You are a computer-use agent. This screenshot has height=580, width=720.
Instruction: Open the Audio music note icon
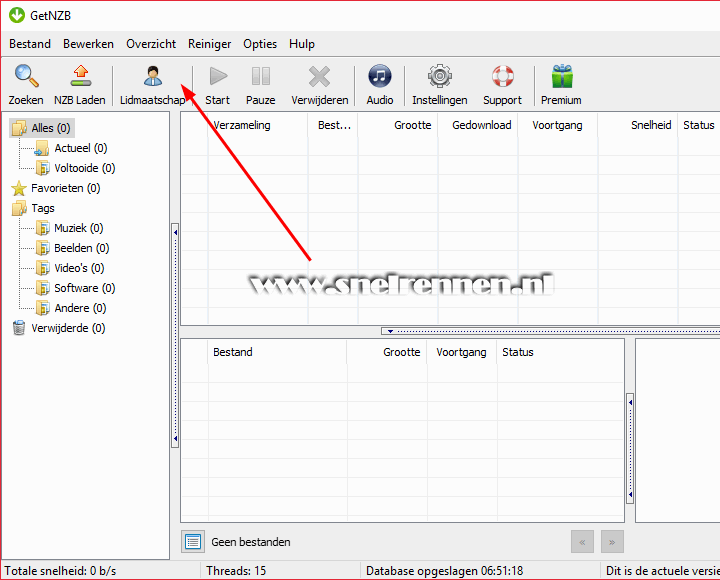(380, 76)
